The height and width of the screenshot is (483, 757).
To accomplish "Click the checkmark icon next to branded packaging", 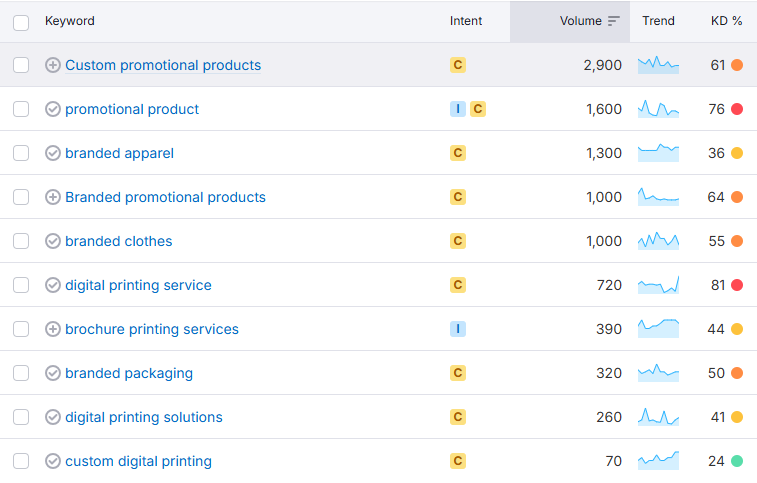I will tap(53, 373).
